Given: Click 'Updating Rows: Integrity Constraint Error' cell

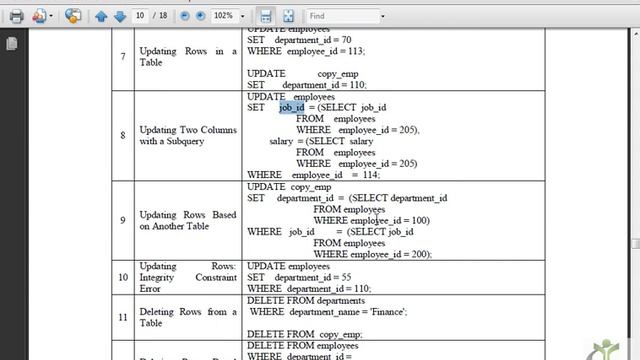Looking at the screenshot, I should 188,278.
